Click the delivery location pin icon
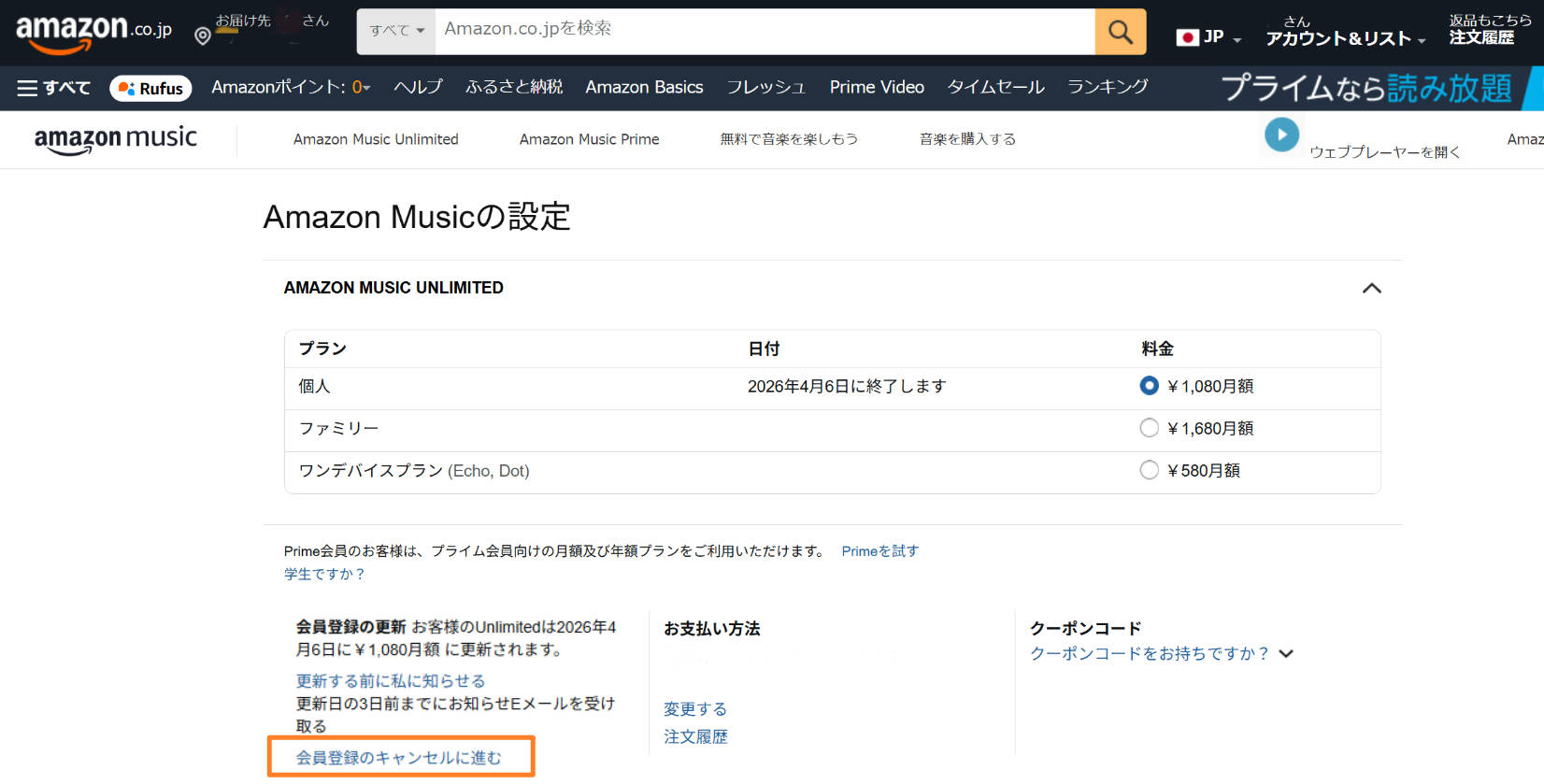Image resolution: width=1544 pixels, height=784 pixels. tap(202, 36)
